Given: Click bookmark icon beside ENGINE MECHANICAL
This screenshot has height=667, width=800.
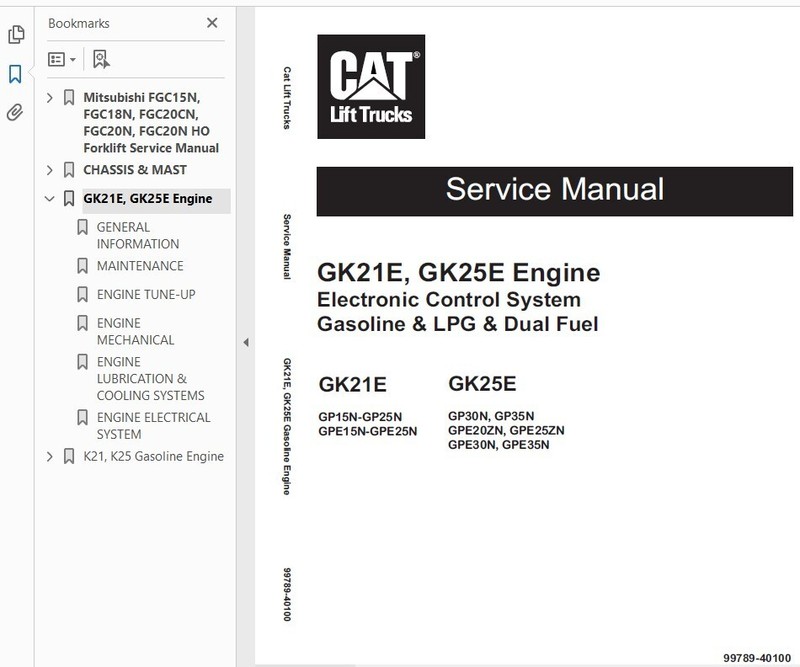Looking at the screenshot, I should 82,323.
